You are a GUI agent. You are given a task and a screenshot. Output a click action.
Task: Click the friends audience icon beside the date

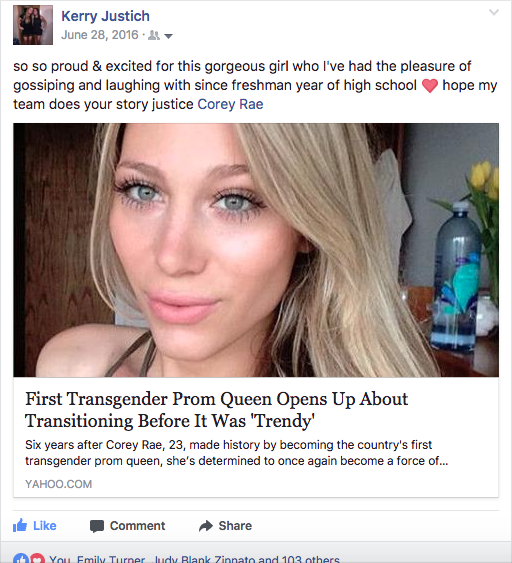pyautogui.click(x=154, y=35)
